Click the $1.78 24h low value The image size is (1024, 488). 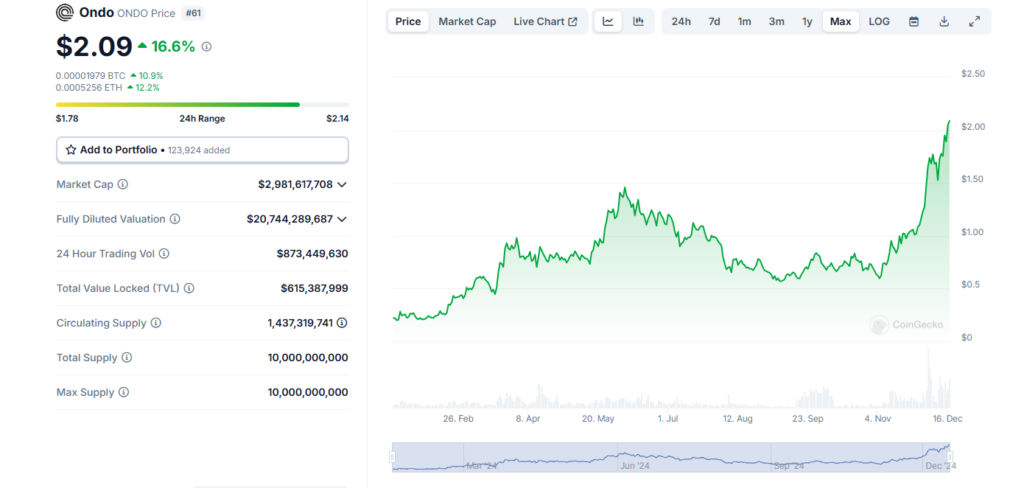(67, 119)
